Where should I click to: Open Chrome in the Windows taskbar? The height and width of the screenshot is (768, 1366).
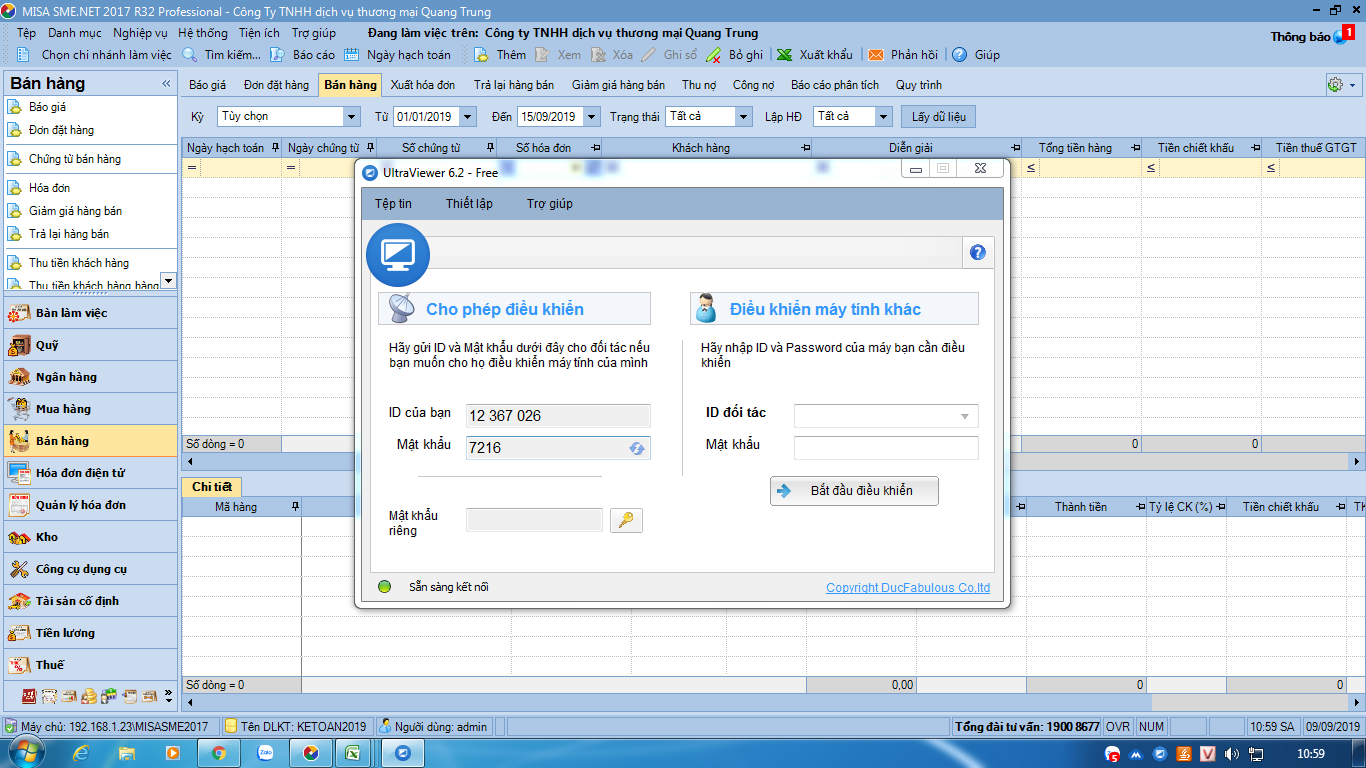pos(219,753)
